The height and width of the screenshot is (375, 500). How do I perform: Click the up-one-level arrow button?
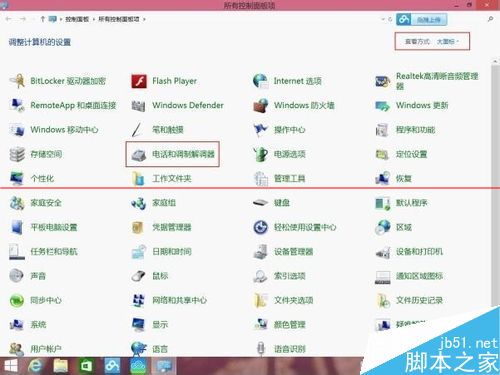coord(42,19)
